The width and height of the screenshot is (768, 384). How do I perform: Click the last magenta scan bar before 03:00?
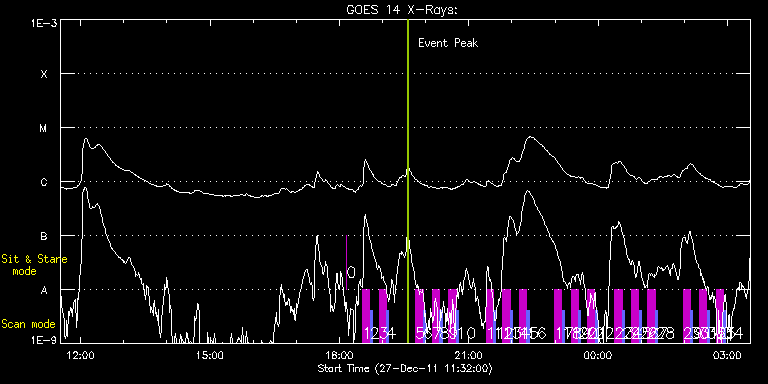coord(720,316)
